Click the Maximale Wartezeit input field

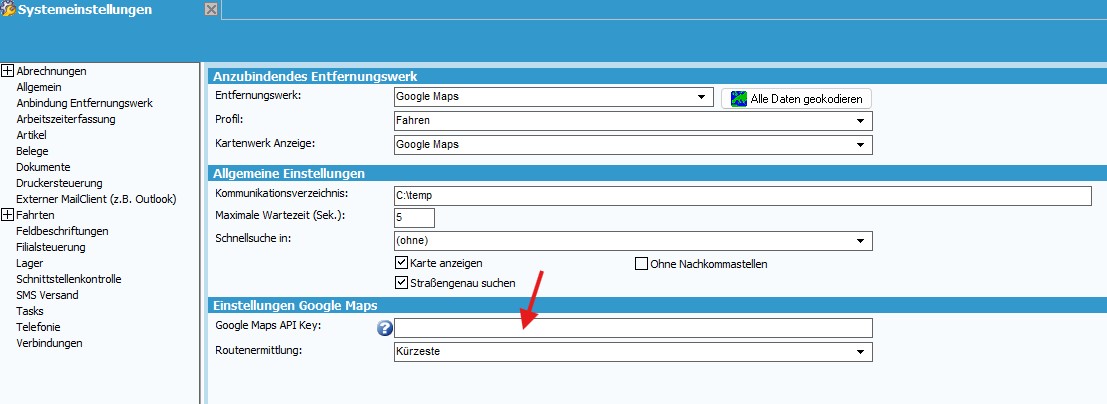pos(414,217)
